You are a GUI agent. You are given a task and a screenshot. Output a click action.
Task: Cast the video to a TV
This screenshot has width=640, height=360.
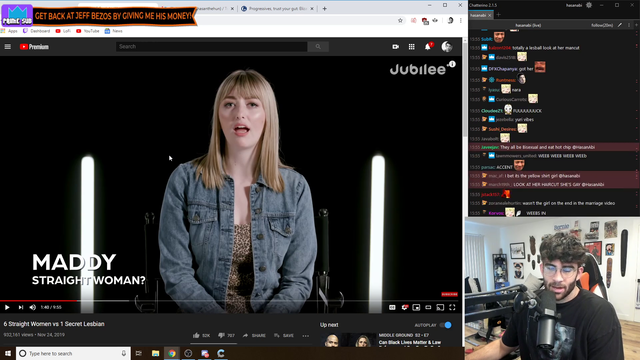point(440,307)
